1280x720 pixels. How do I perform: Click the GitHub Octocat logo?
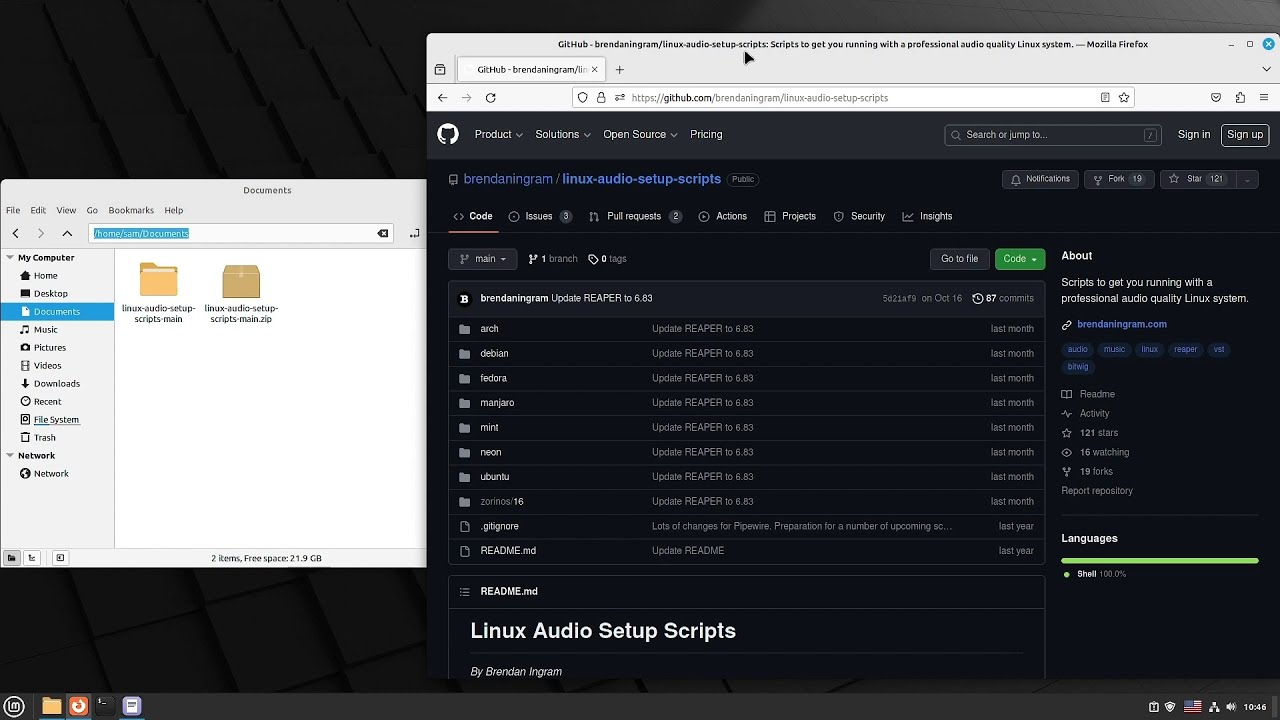point(448,134)
